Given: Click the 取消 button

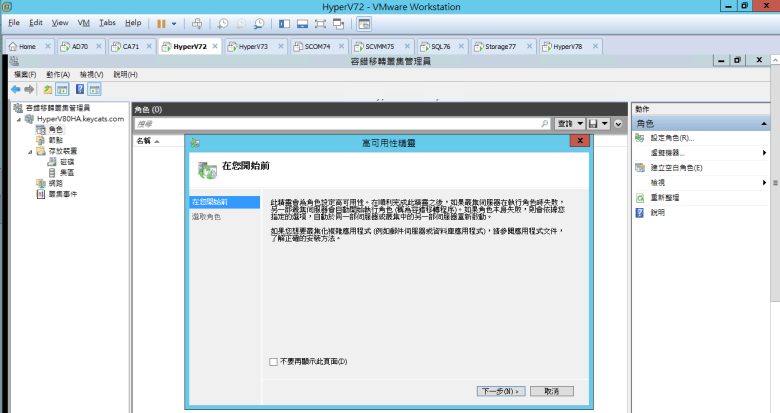Looking at the screenshot, I should click(x=551, y=391).
